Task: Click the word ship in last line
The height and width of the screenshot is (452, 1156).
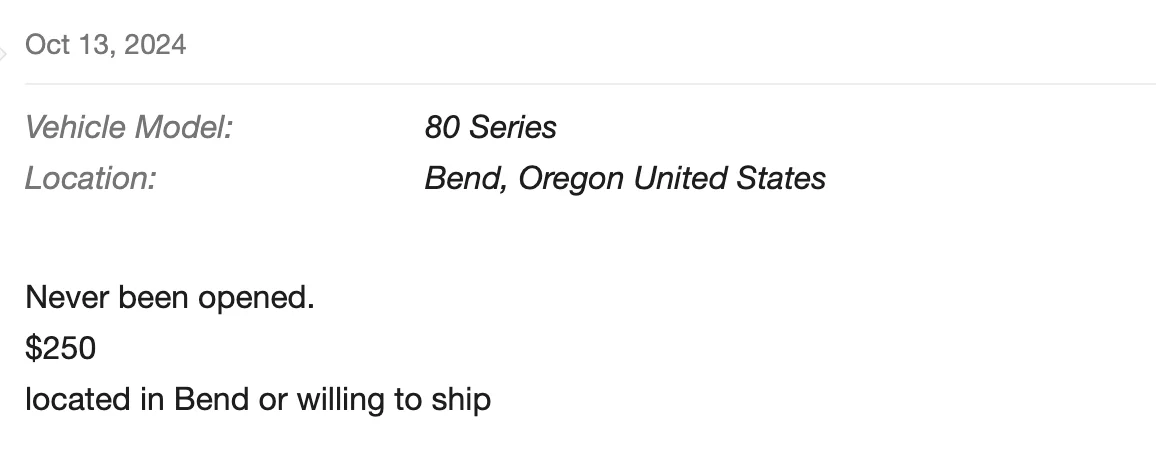Action: pyautogui.click(x=461, y=400)
